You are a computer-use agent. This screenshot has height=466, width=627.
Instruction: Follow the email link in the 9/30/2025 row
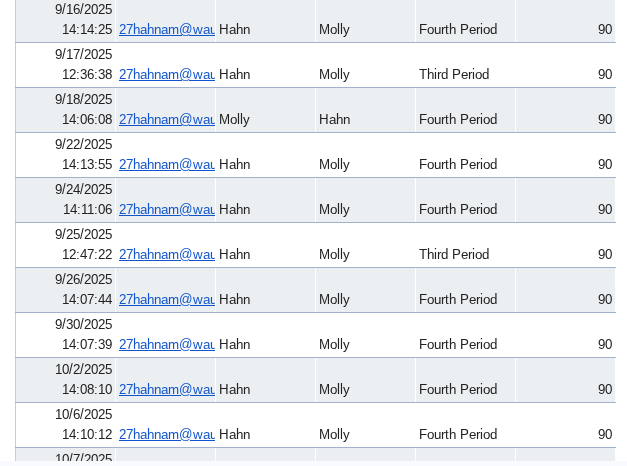pos(166,345)
